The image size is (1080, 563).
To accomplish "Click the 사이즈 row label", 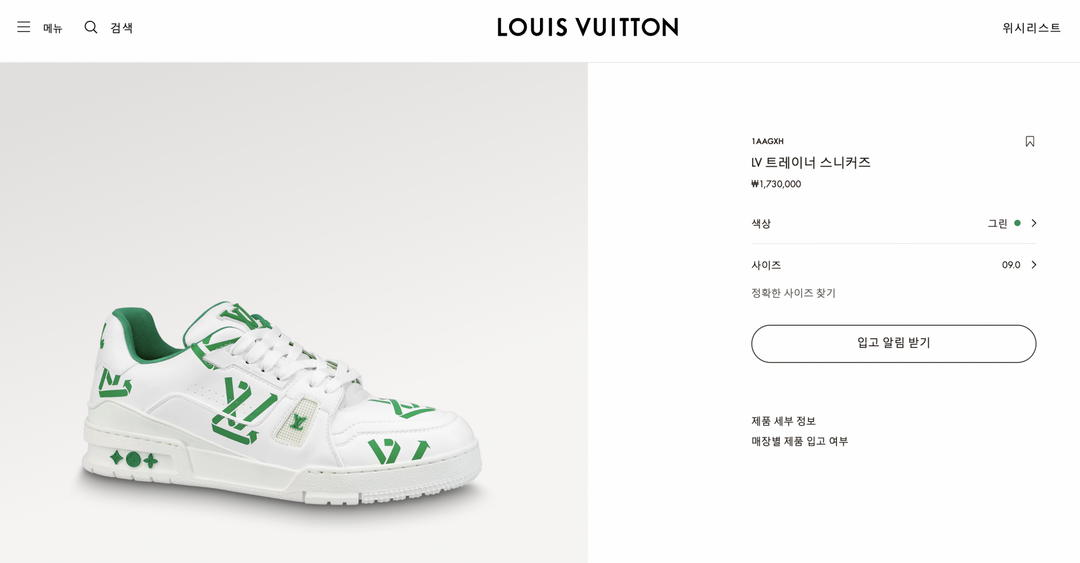I will pyautogui.click(x=766, y=265).
